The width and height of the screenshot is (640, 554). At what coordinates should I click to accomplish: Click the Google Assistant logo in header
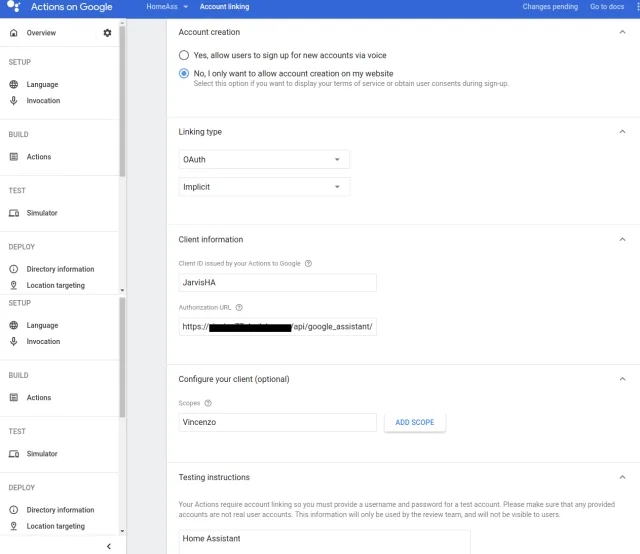pyautogui.click(x=13, y=6)
